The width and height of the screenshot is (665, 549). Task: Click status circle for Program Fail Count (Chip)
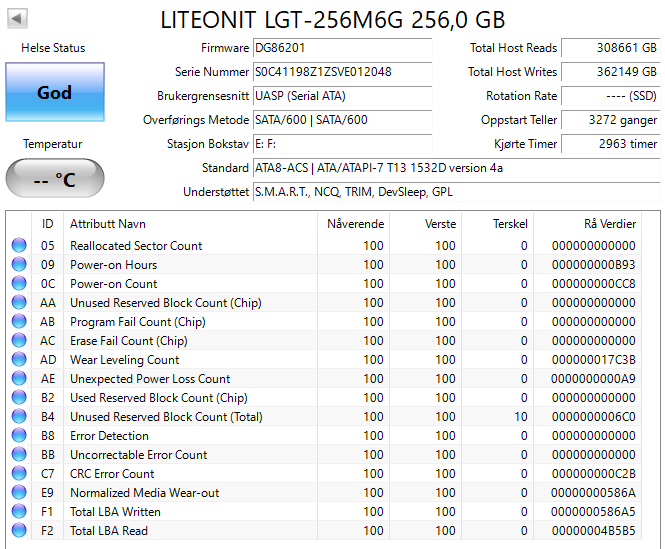(19, 321)
